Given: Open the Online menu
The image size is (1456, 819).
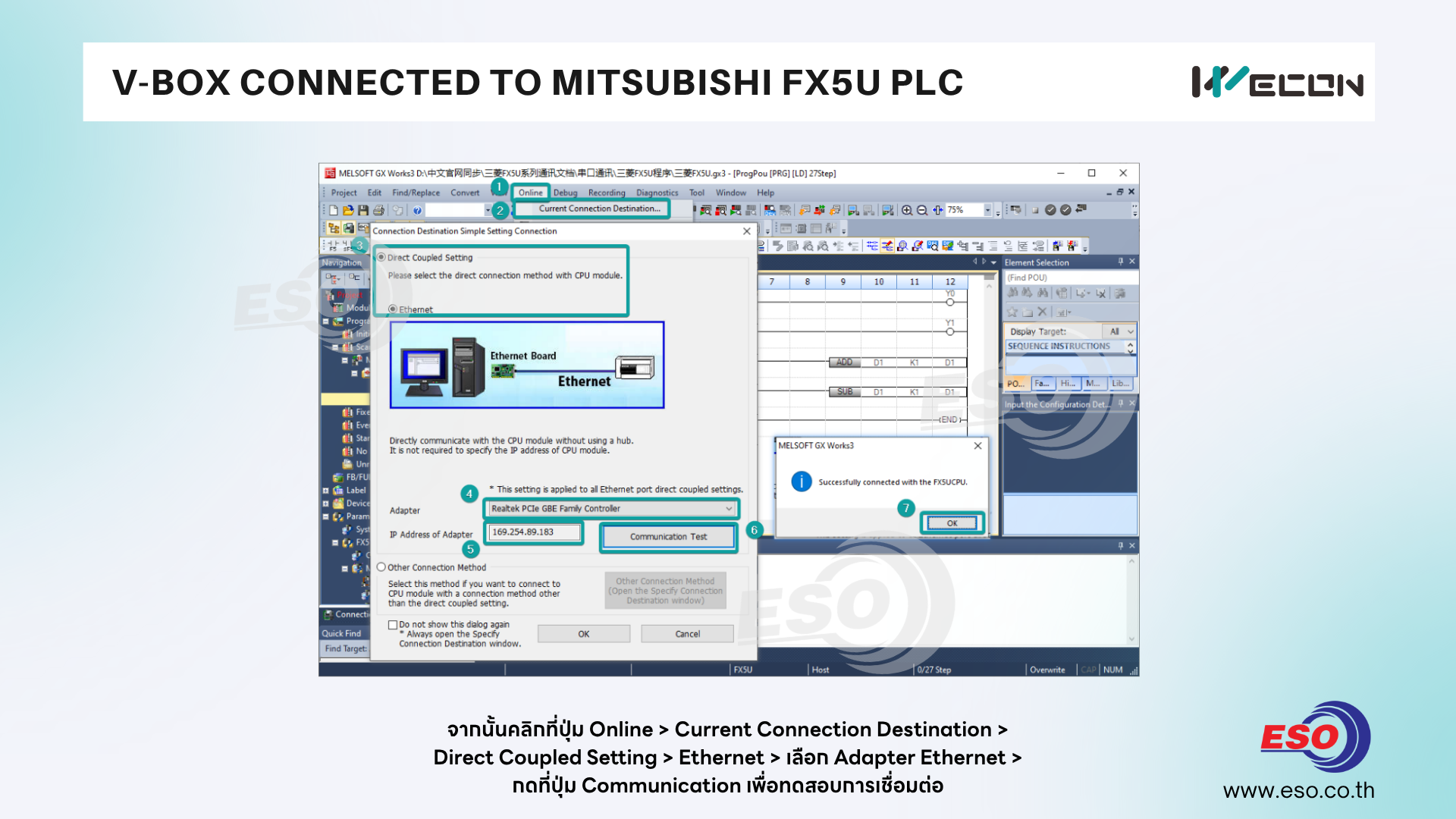Looking at the screenshot, I should click(x=531, y=193).
